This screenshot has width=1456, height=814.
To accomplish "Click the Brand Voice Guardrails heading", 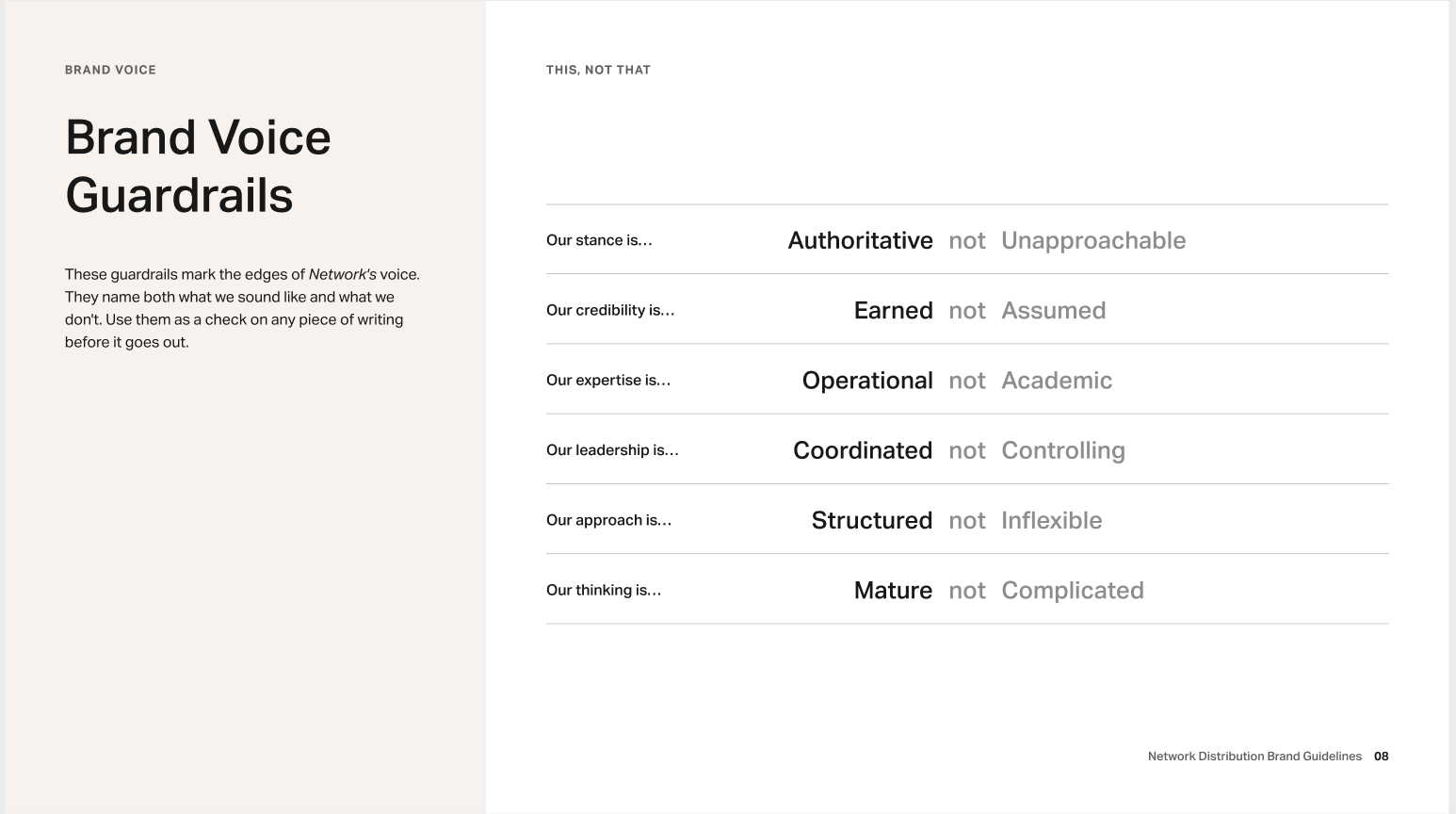I will click(x=198, y=167).
